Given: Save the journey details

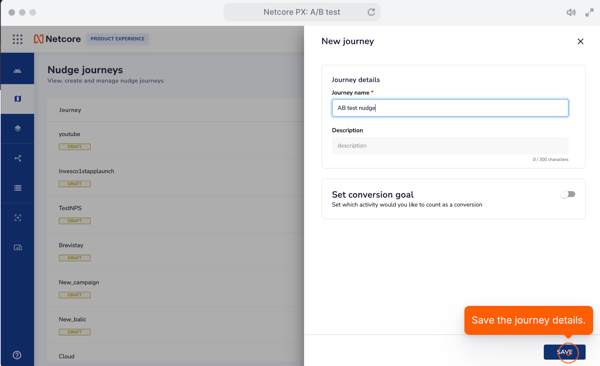Looking at the screenshot, I should click(x=564, y=352).
